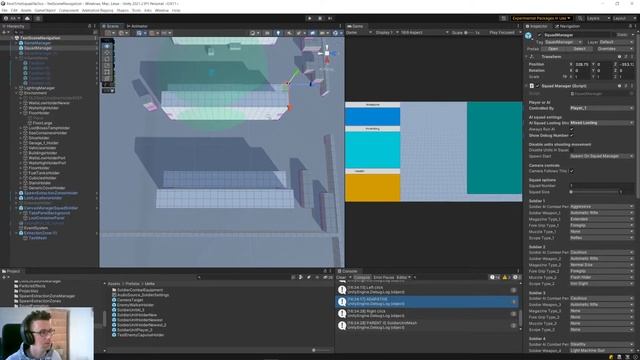The image size is (640, 360).
Task: Select the View (hand) tool in Scene overlay
Action: click(107, 46)
